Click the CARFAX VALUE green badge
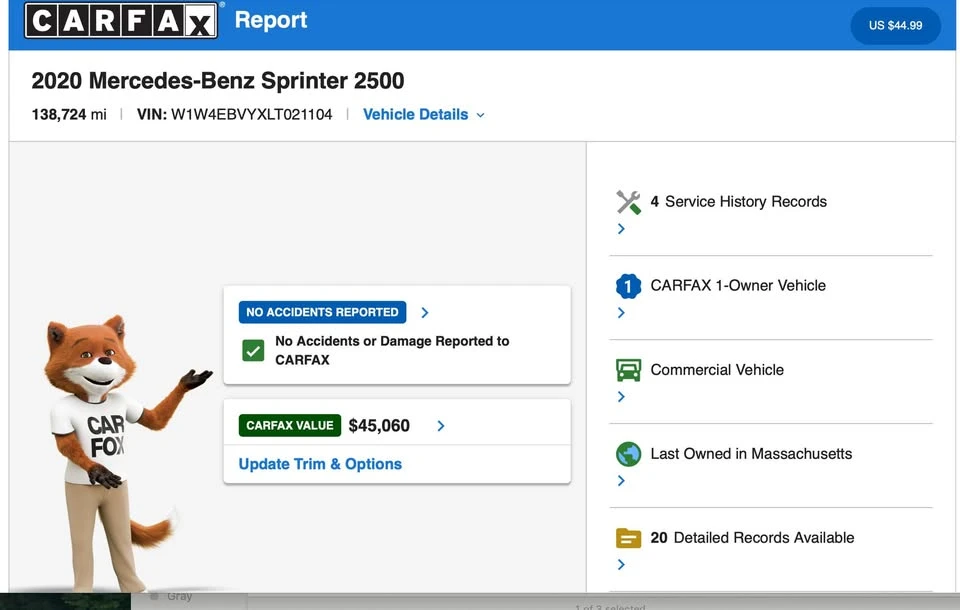Screen dimensions: 960x610 [290, 426]
